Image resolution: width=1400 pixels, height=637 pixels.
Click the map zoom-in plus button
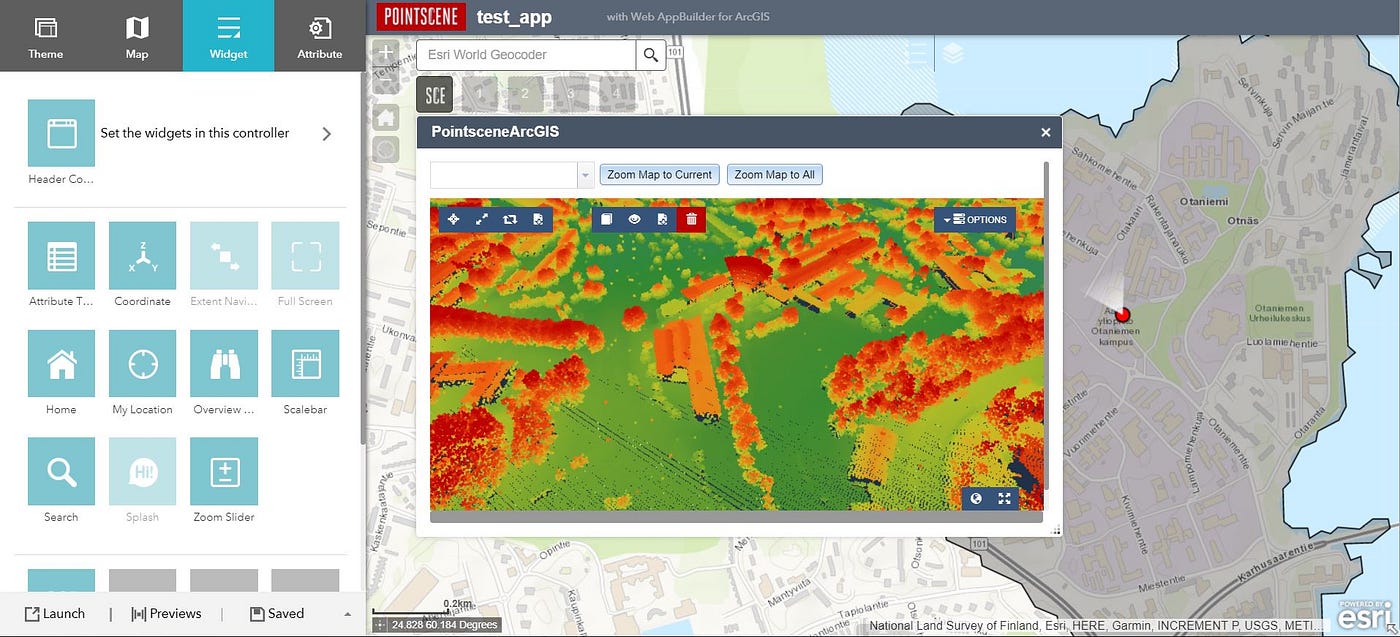pyautogui.click(x=386, y=52)
